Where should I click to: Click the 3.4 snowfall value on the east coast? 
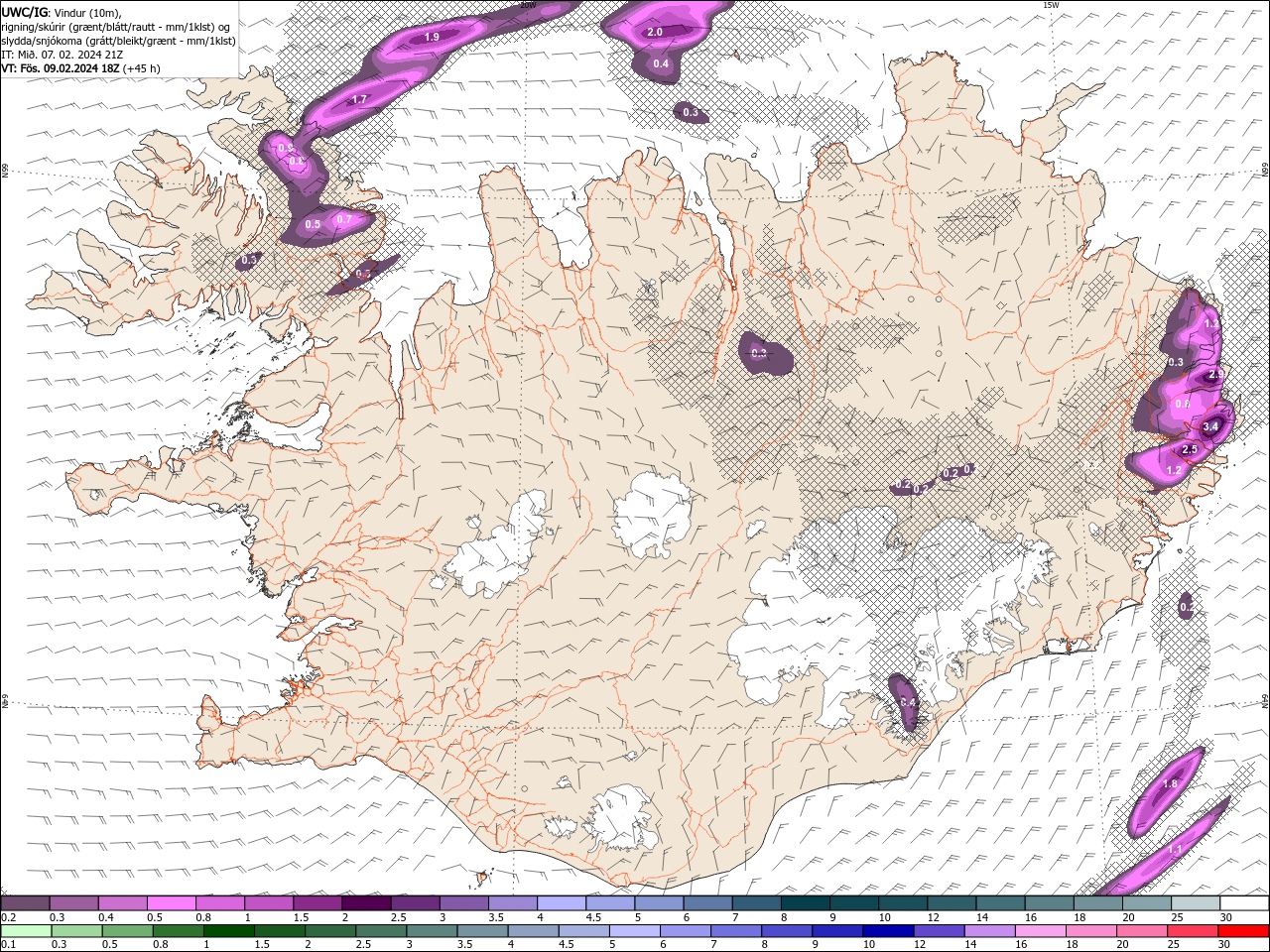pos(1210,427)
